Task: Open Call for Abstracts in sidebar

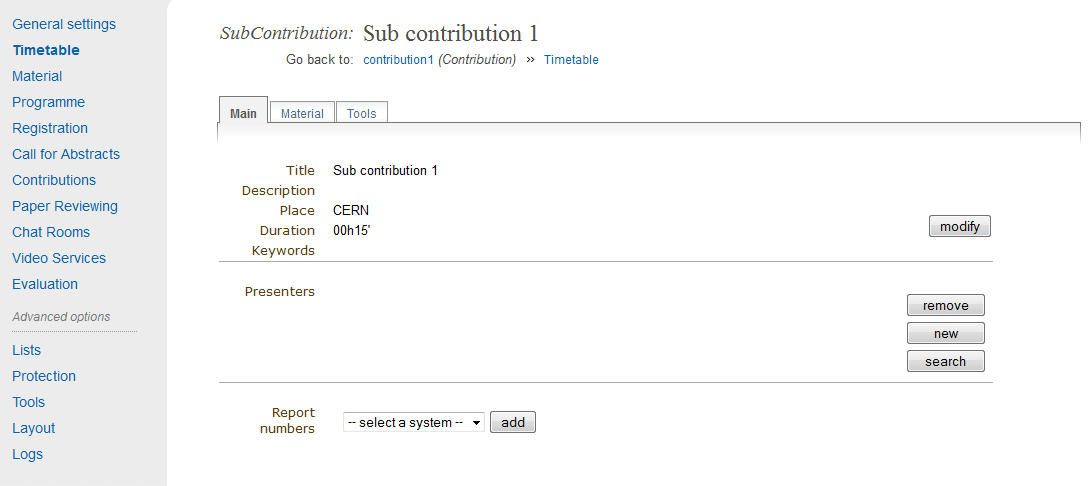Action: point(65,155)
